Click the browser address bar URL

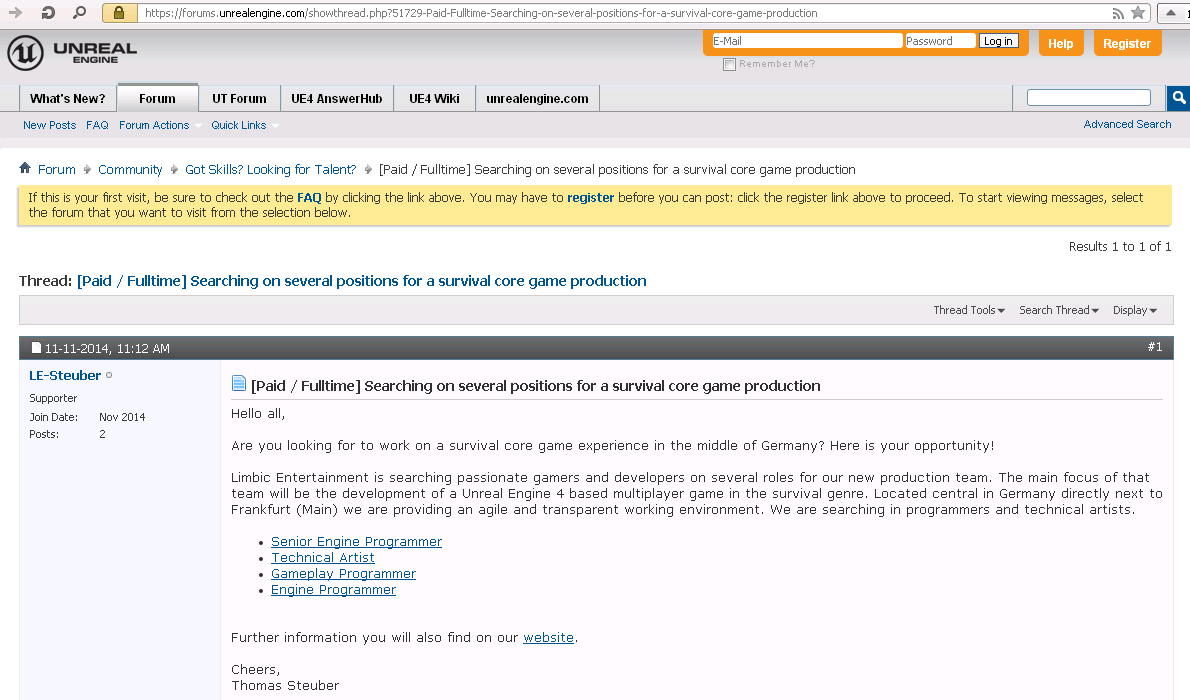pos(481,13)
